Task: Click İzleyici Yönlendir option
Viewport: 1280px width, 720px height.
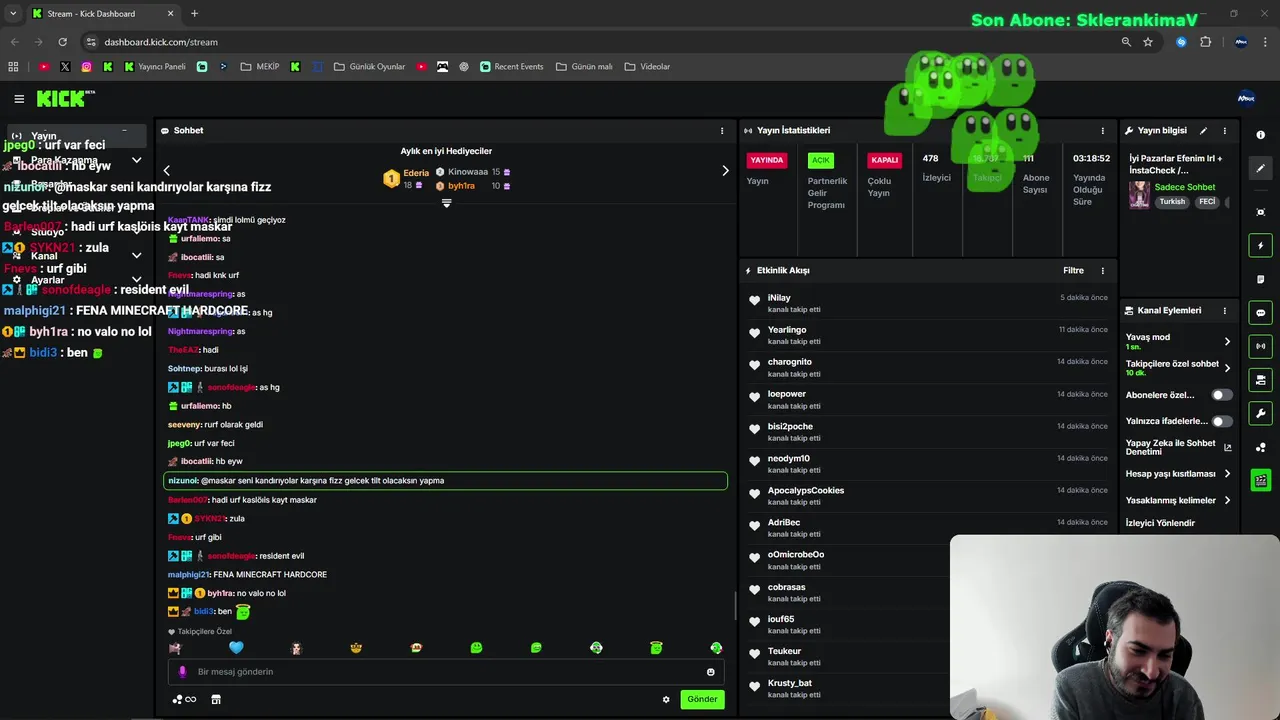Action: pyautogui.click(x=1160, y=523)
